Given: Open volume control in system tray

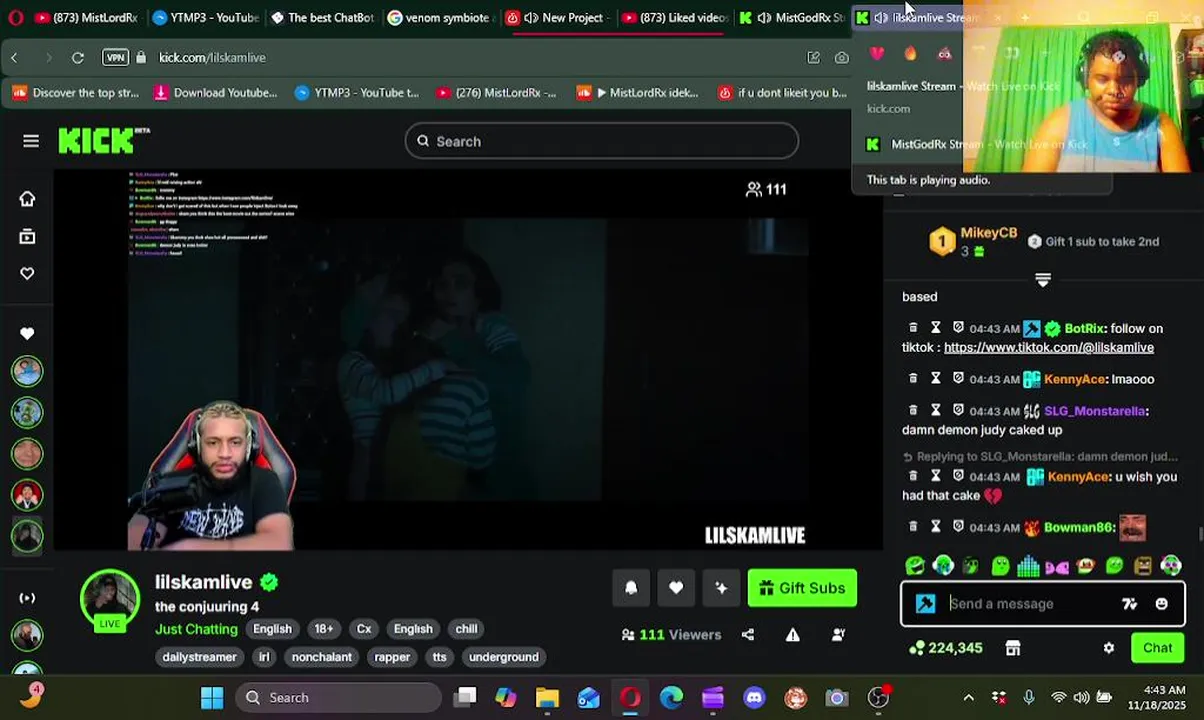Looking at the screenshot, I should point(1081,698).
